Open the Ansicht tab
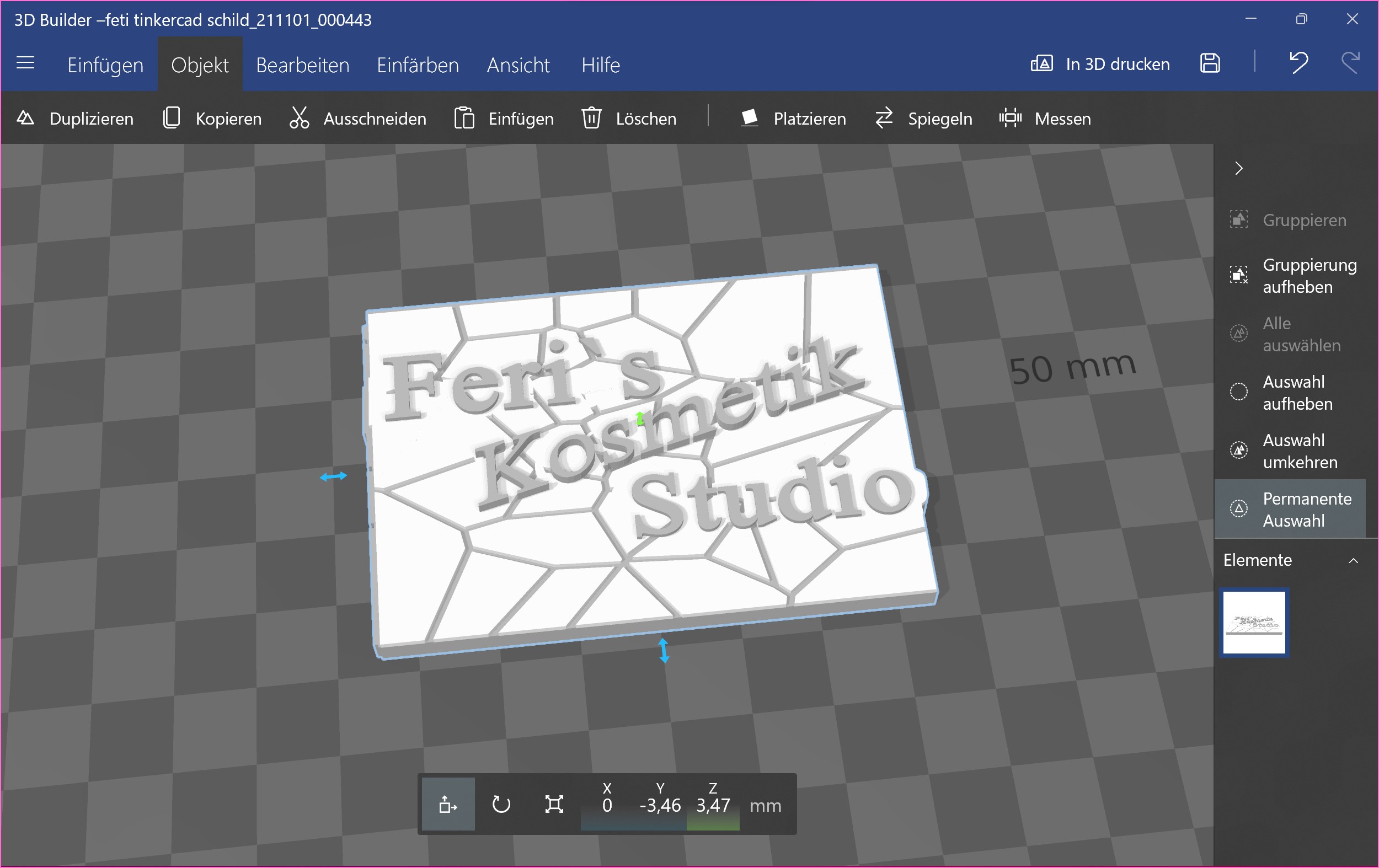The height and width of the screenshot is (868, 1379). (x=519, y=65)
